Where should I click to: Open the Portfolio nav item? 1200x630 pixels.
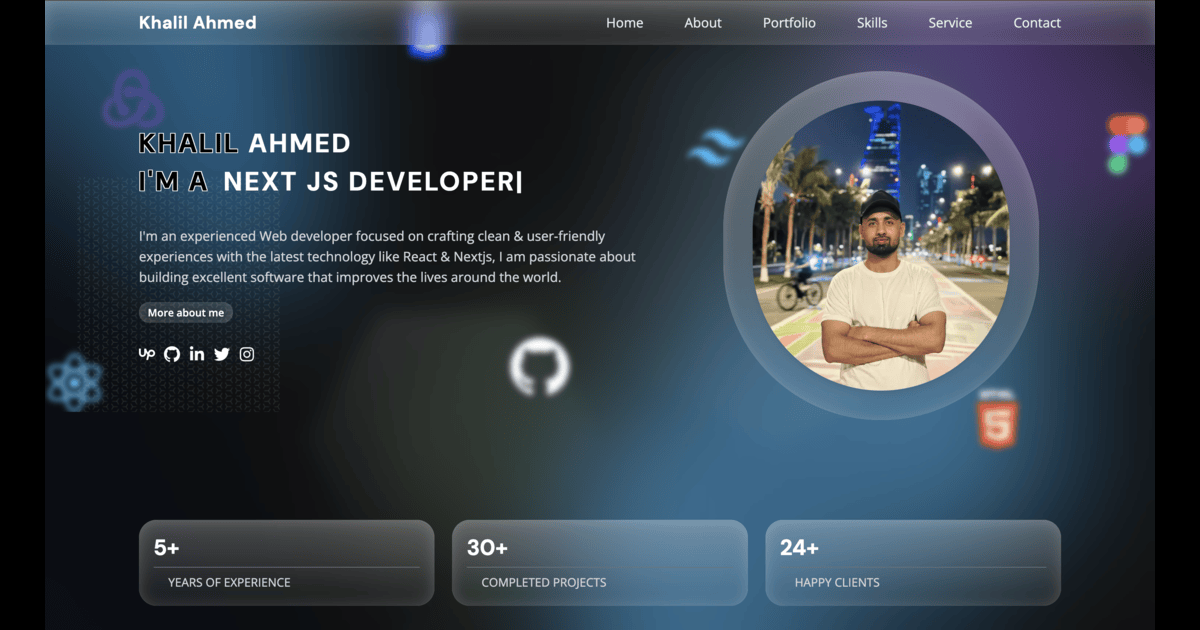pyautogui.click(x=789, y=23)
